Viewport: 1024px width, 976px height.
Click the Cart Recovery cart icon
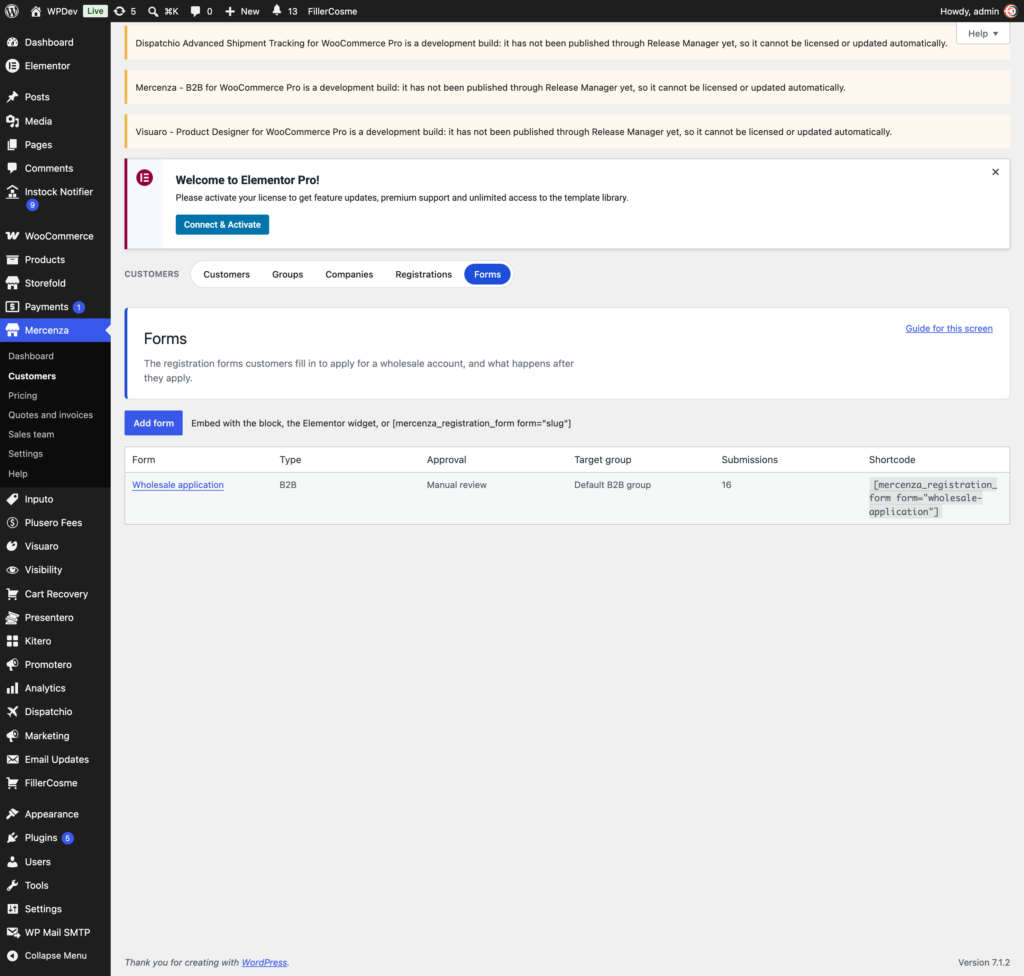point(12,594)
